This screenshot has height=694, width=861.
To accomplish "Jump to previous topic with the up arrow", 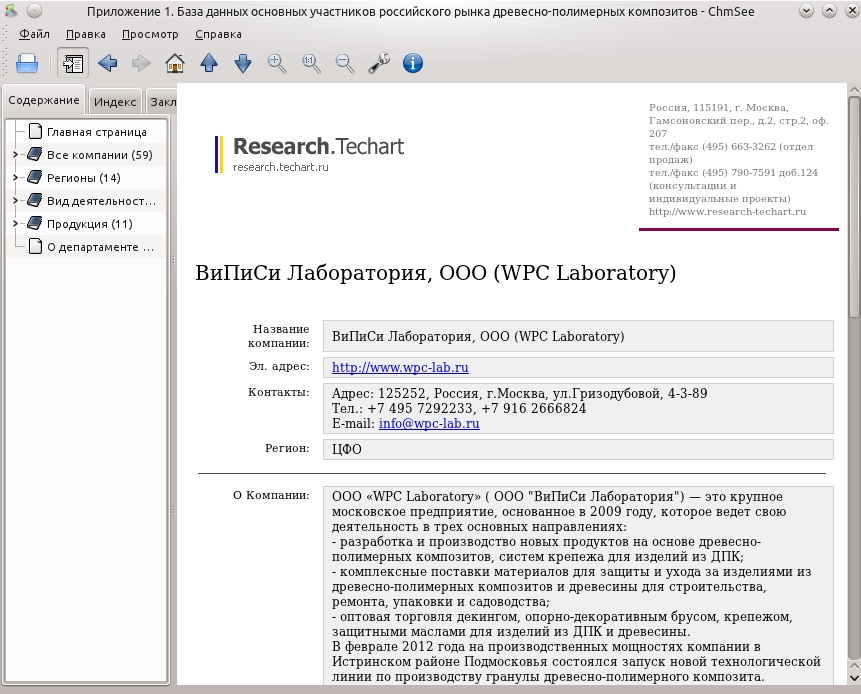I will coord(209,63).
